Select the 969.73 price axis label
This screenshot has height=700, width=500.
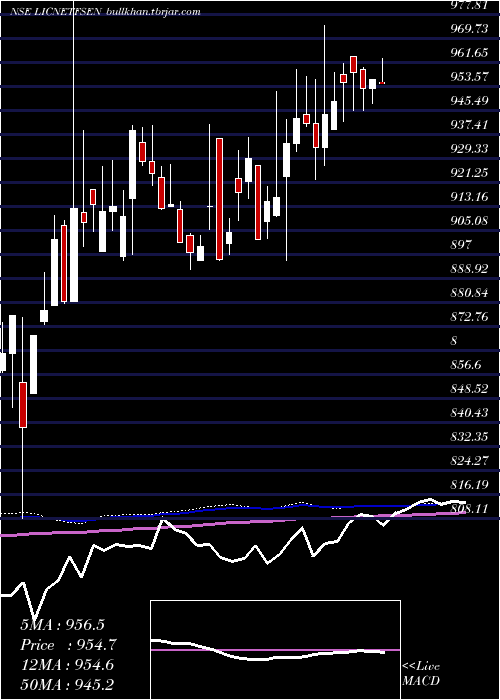[x=471, y=29]
